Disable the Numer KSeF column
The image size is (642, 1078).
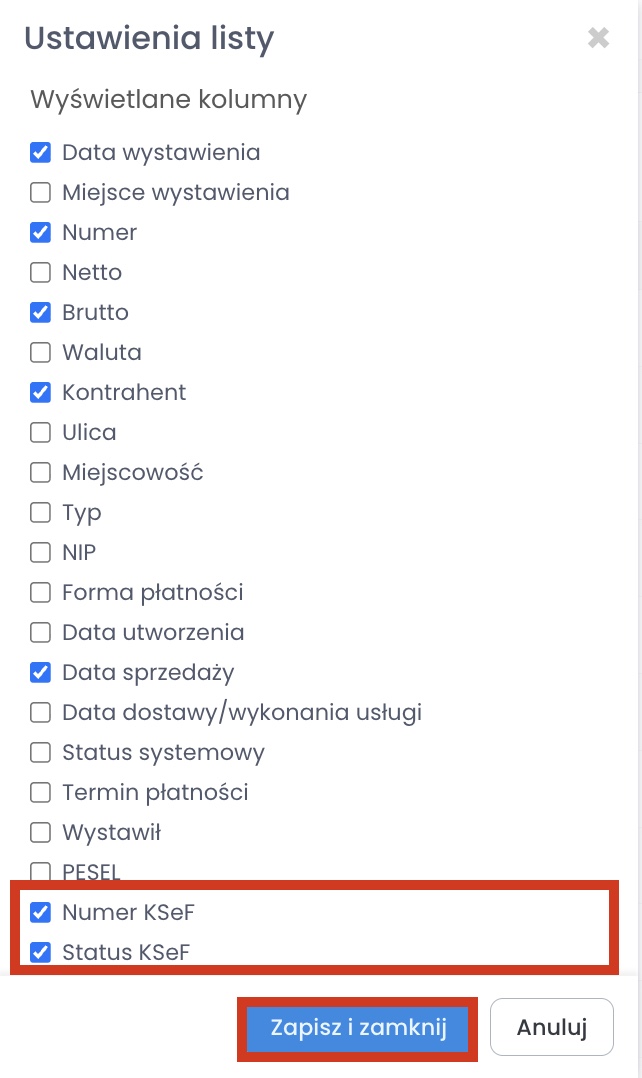click(41, 912)
